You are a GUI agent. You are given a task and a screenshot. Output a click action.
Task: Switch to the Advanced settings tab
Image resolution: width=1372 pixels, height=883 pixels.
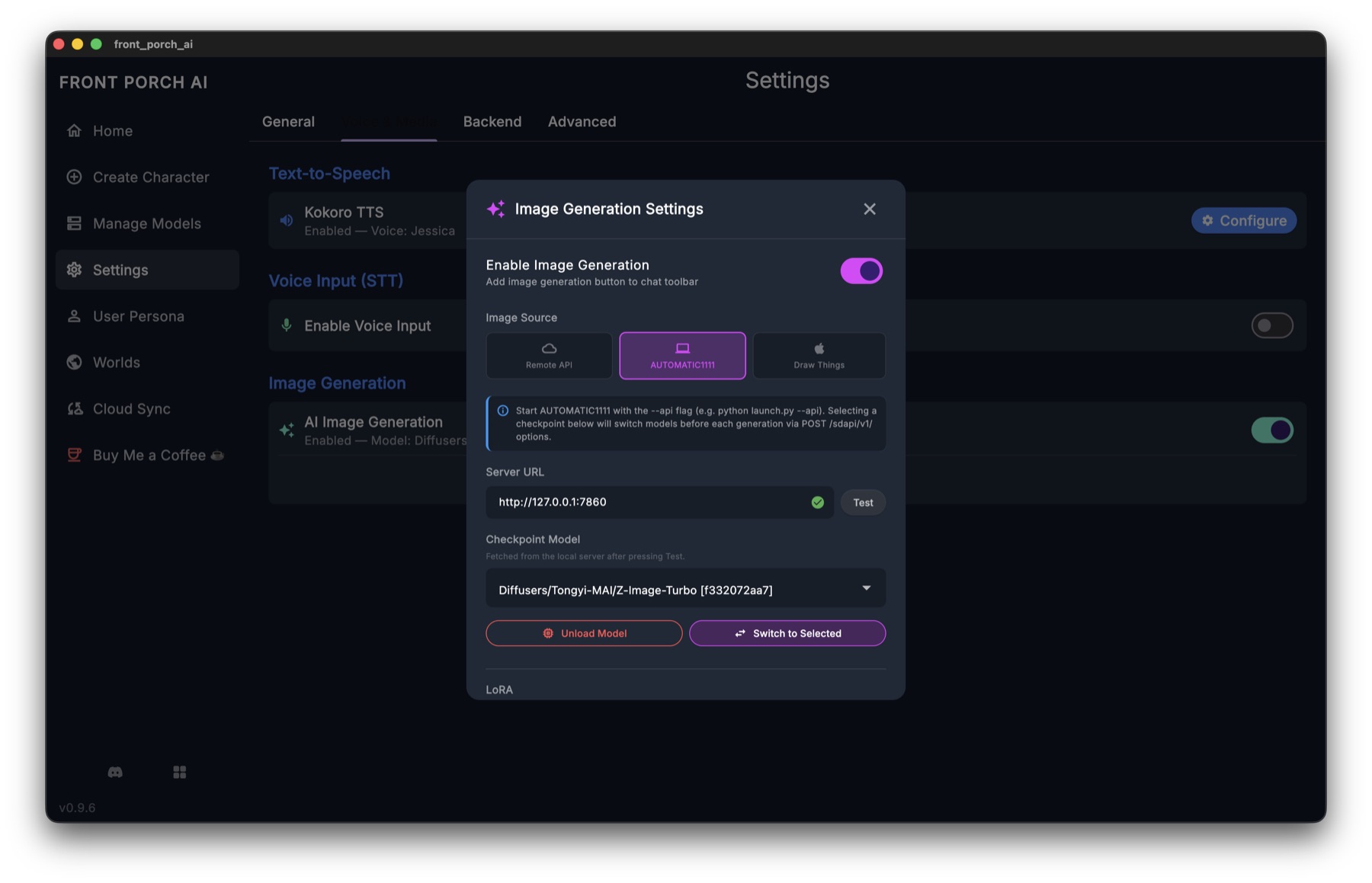coord(582,122)
